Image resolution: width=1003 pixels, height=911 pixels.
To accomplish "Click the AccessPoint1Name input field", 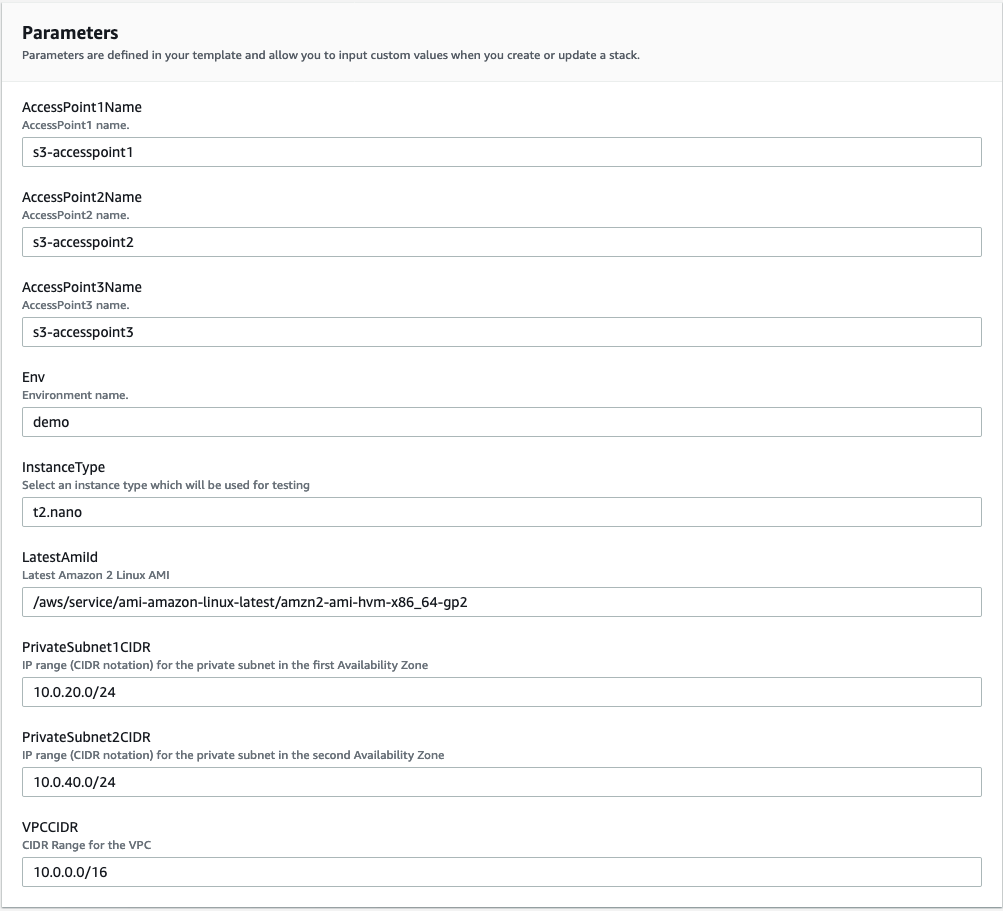I will [500, 152].
